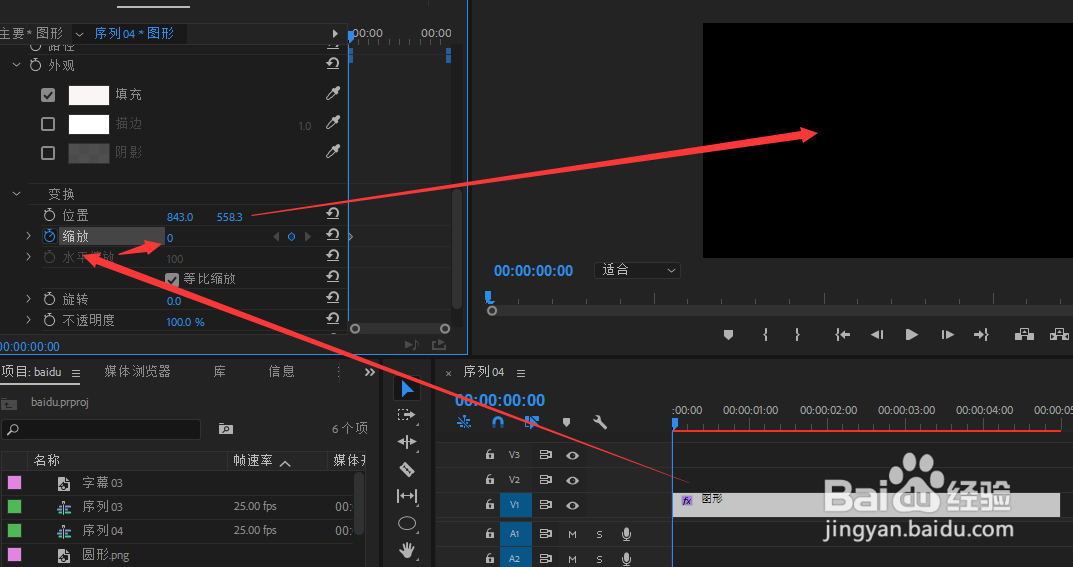Pick fill color with 填充 eyedropper

click(333, 93)
